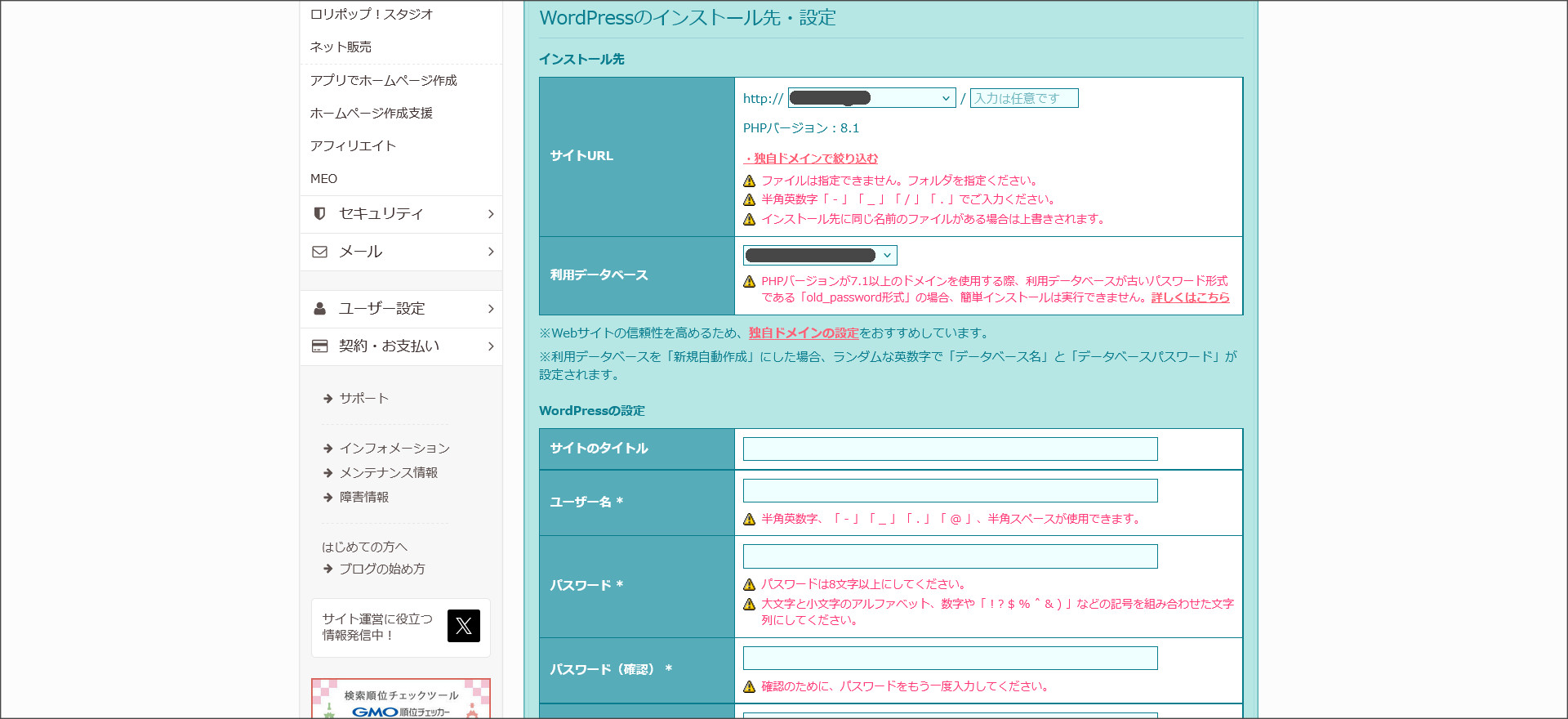The image size is (1568, 719).
Task: Click the User settings person icon
Action: click(319, 309)
